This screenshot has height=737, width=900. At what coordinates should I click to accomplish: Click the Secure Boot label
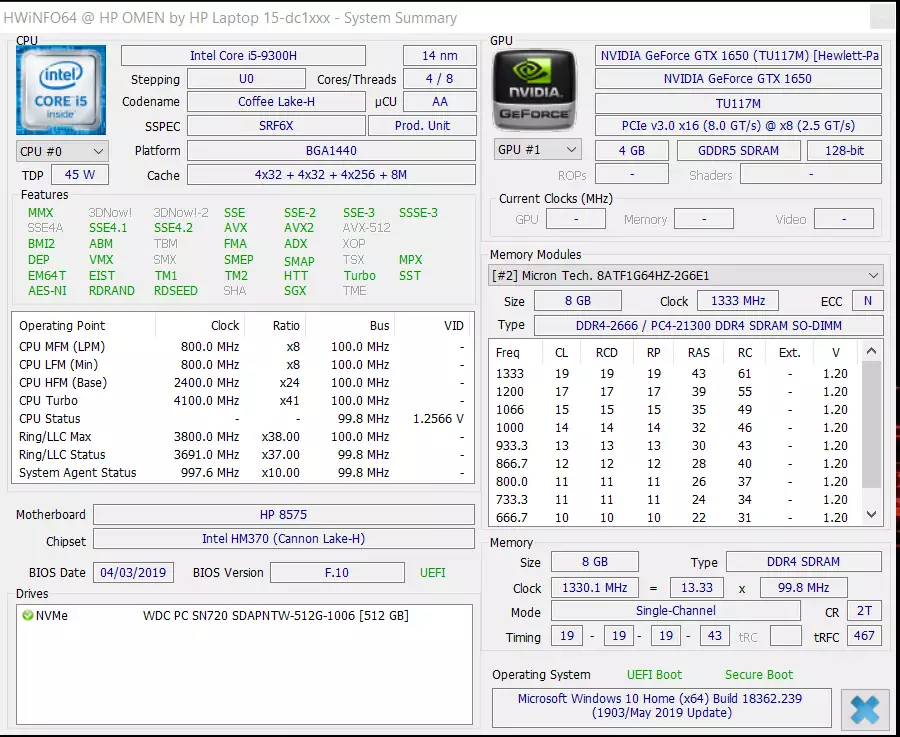(759, 675)
